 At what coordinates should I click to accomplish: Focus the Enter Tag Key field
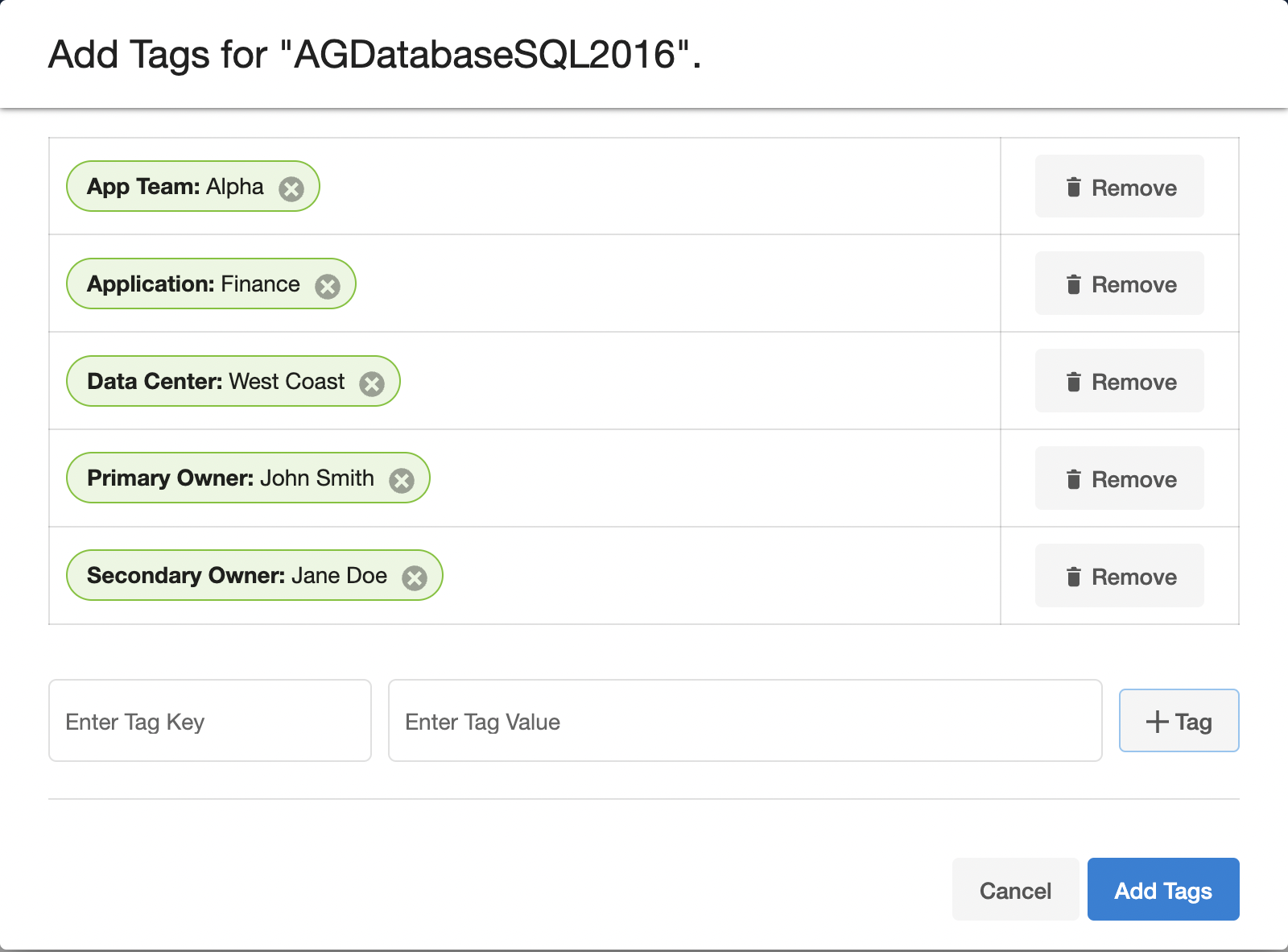coord(210,721)
